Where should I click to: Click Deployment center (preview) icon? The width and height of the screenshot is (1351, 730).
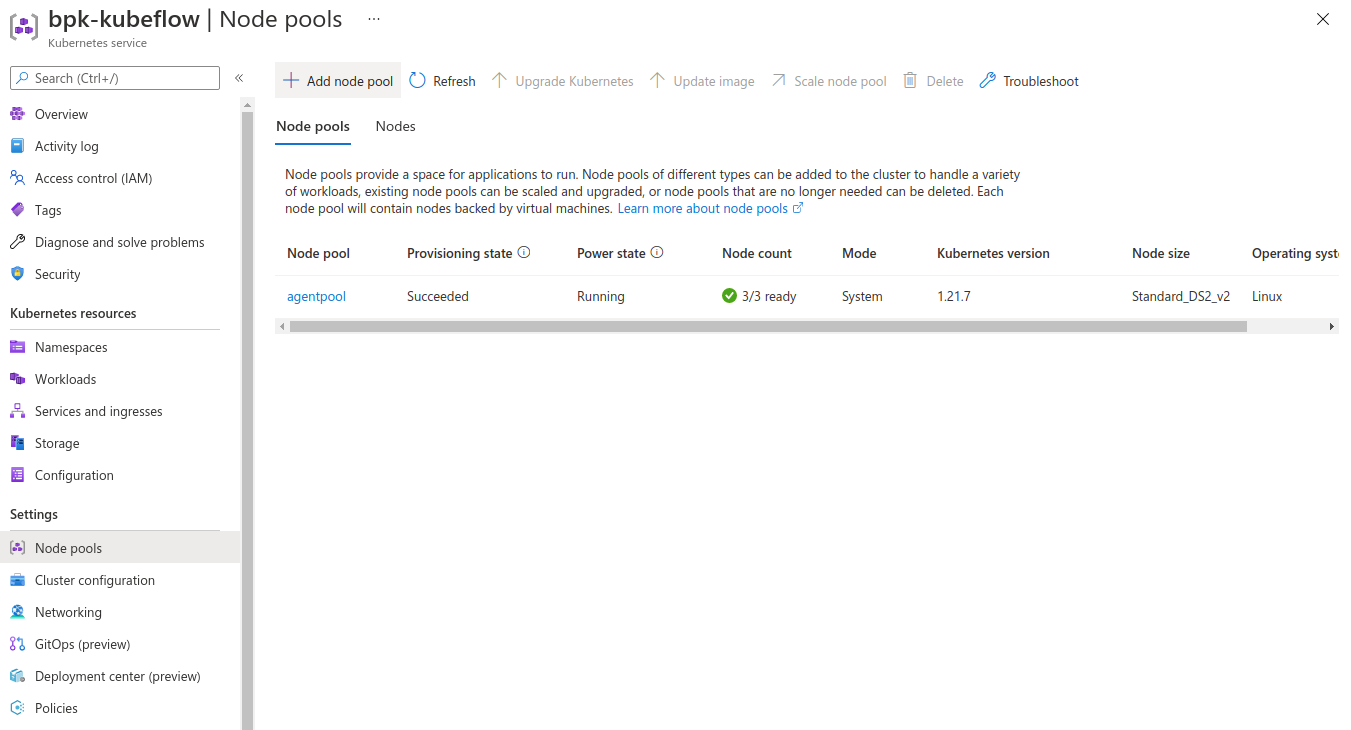tap(17, 676)
